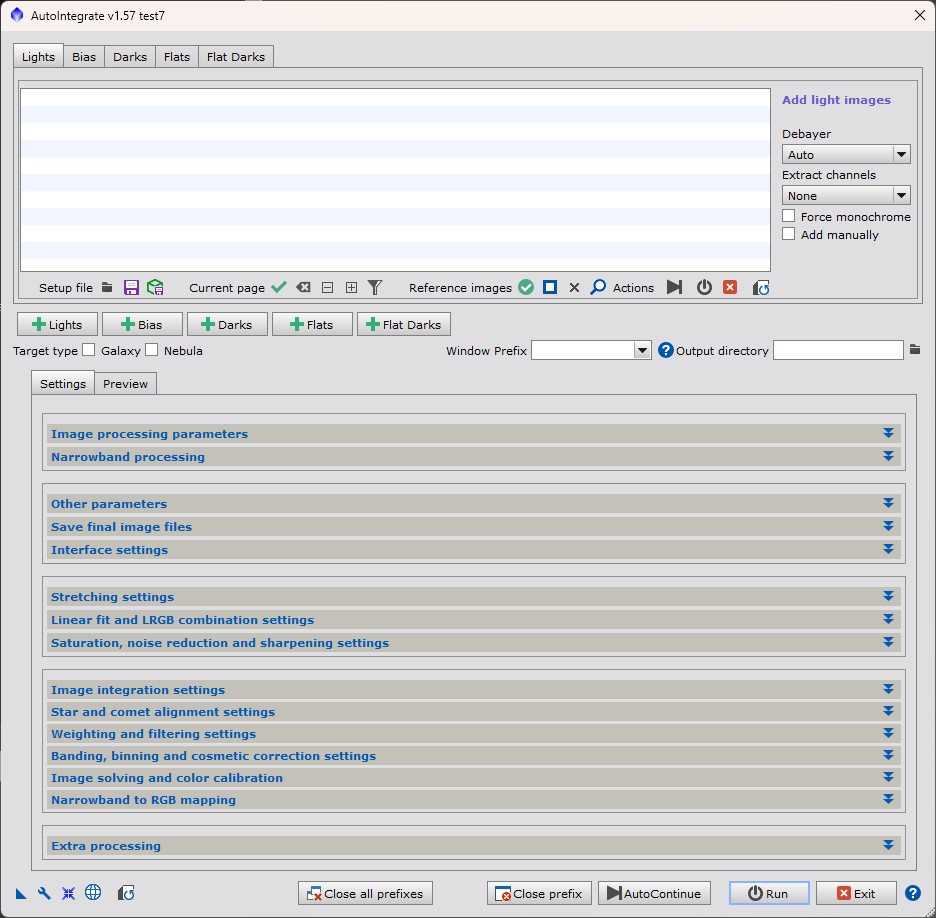Switch to the Flats tab
Viewport: 936px width, 918px height.
pyautogui.click(x=177, y=57)
